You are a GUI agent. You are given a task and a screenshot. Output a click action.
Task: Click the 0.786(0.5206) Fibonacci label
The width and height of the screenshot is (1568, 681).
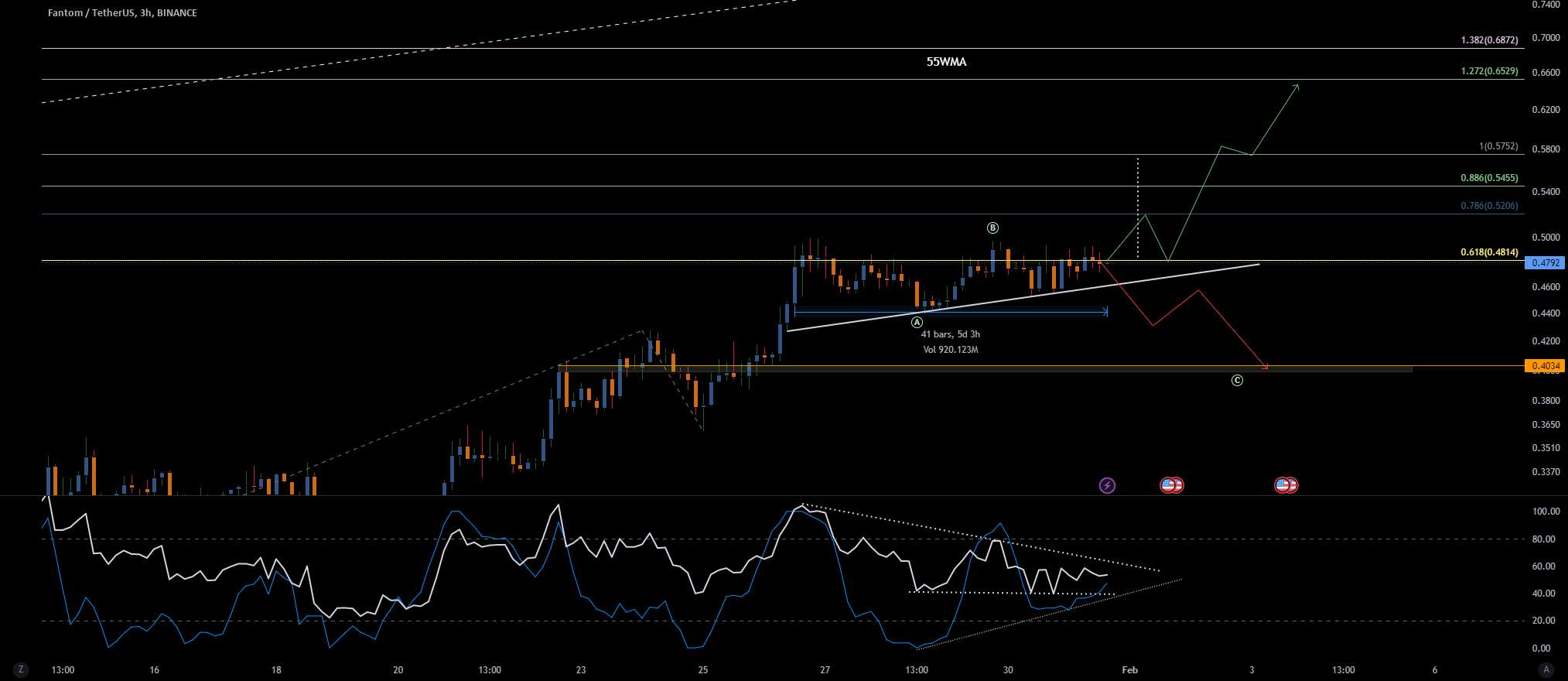click(1489, 205)
